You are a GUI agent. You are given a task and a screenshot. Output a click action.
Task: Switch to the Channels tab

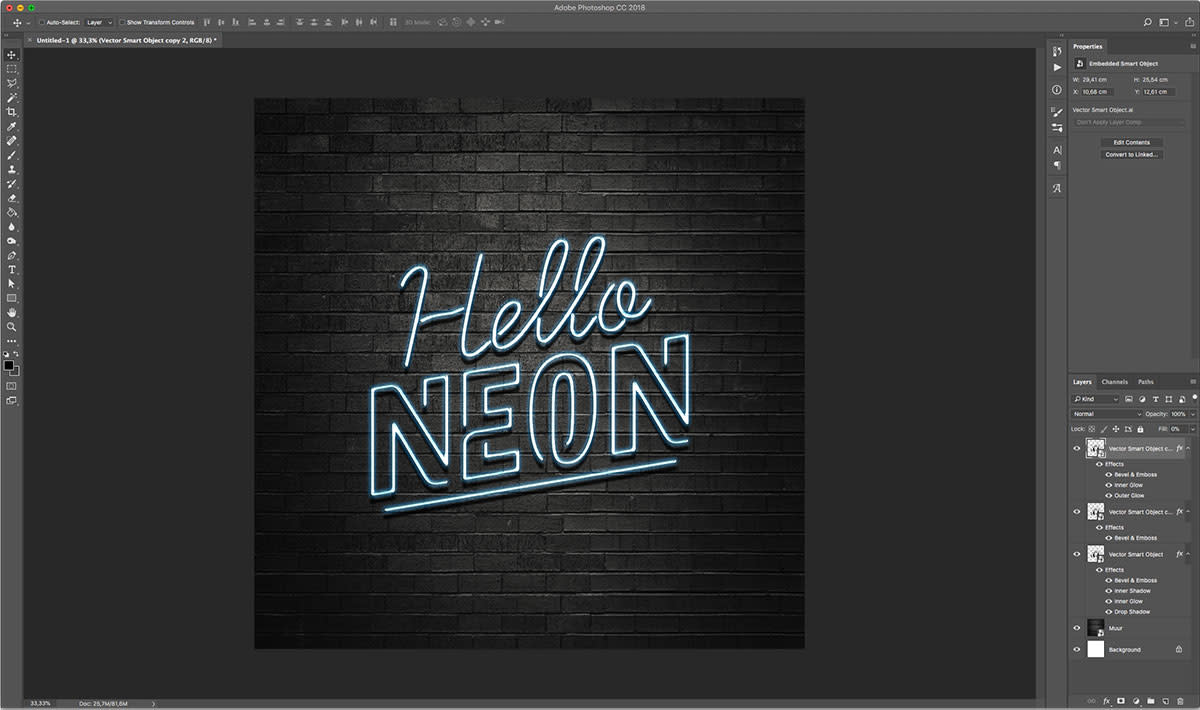coord(1114,382)
